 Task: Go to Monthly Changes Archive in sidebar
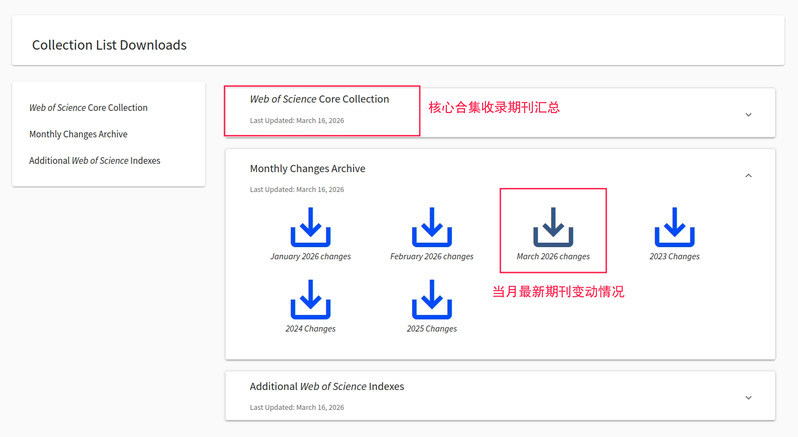tap(78, 134)
